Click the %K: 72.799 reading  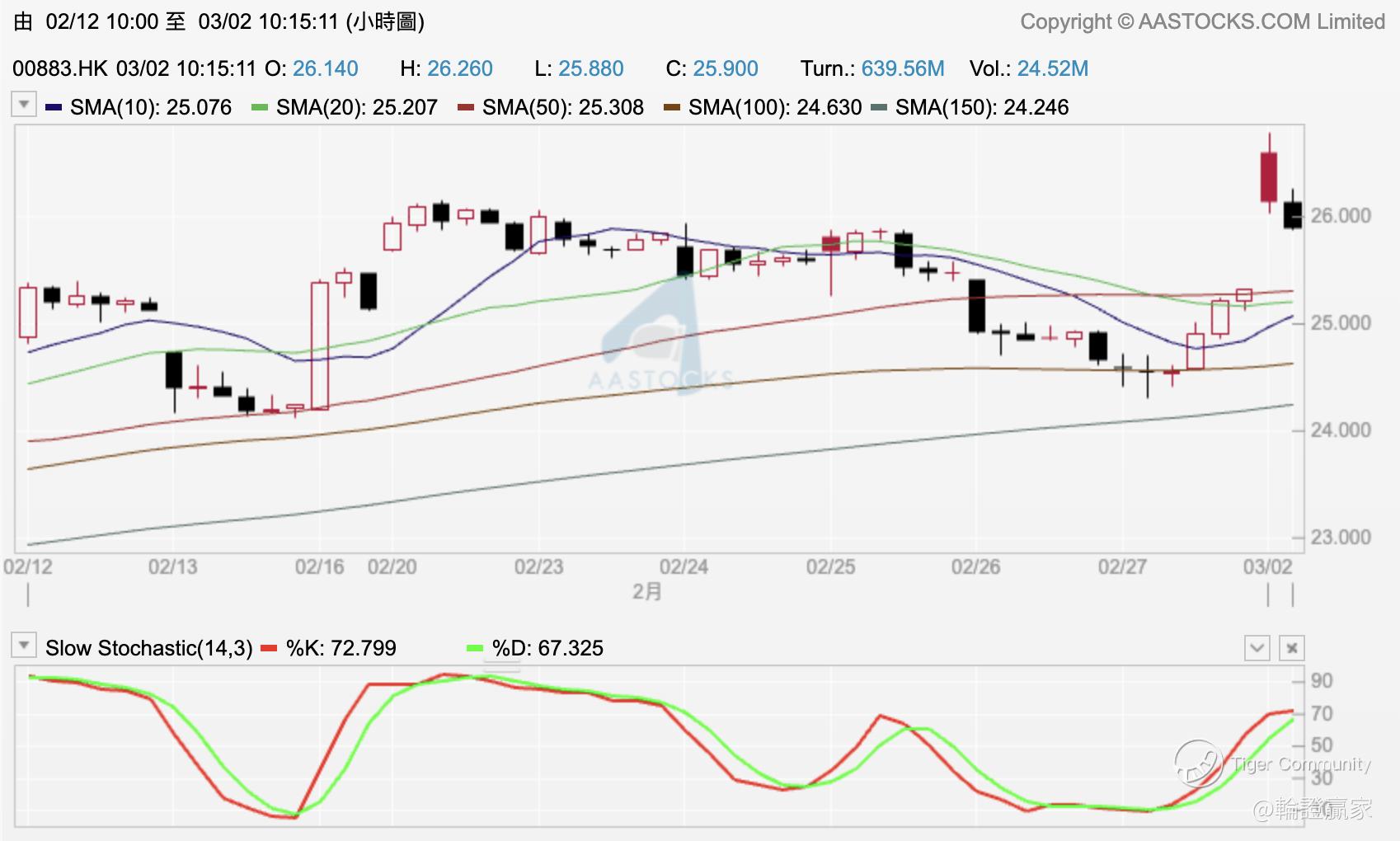(341, 648)
